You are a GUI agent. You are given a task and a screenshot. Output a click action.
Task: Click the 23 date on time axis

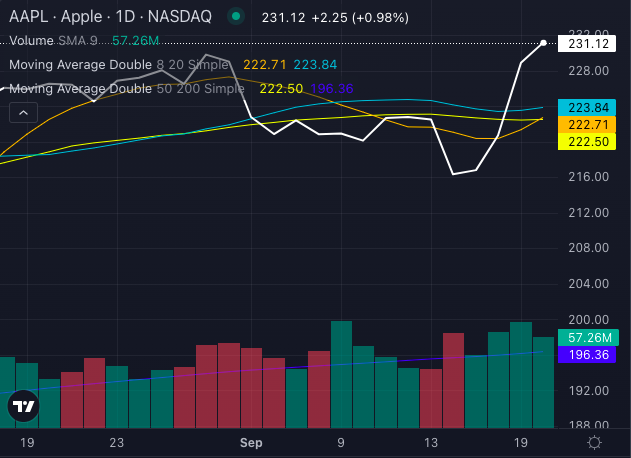pyautogui.click(x=117, y=442)
